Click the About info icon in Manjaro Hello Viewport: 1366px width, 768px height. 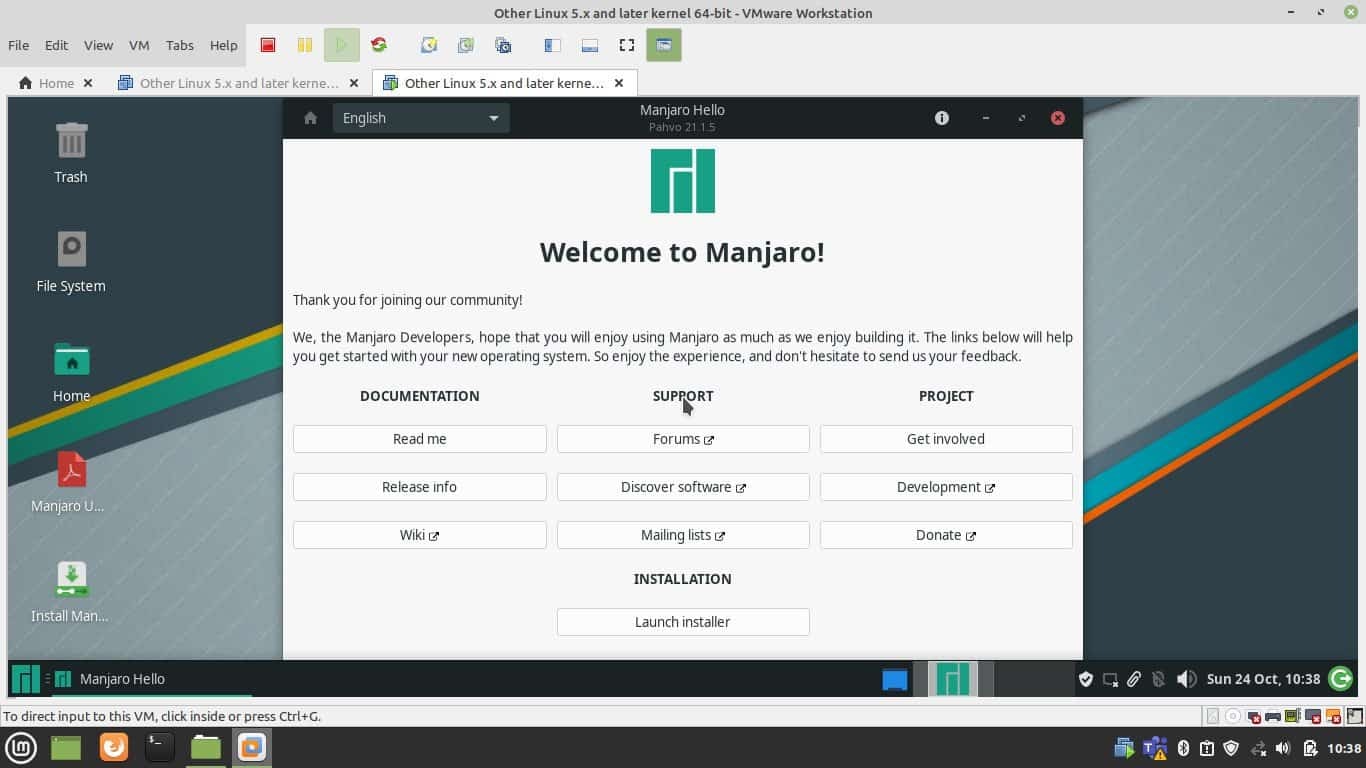941,118
